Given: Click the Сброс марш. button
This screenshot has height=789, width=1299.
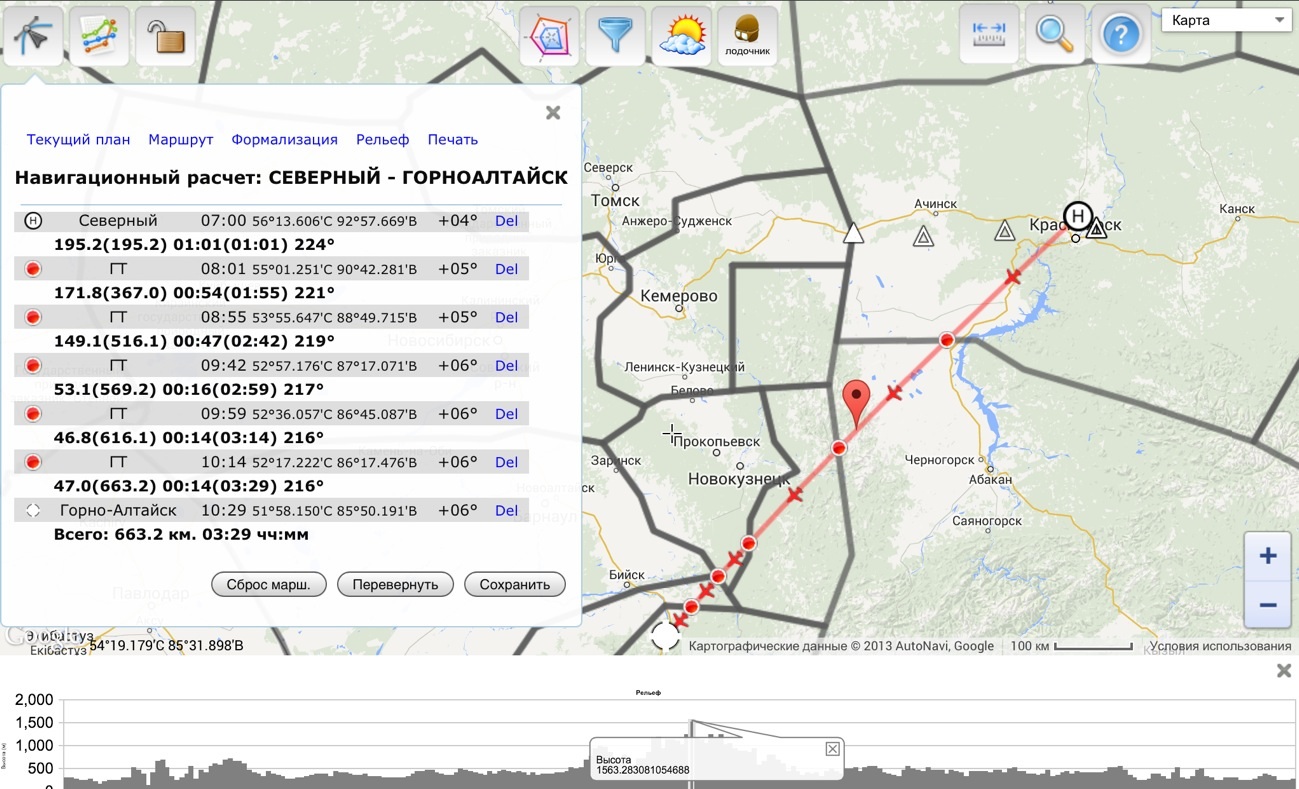Looking at the screenshot, I should (269, 584).
